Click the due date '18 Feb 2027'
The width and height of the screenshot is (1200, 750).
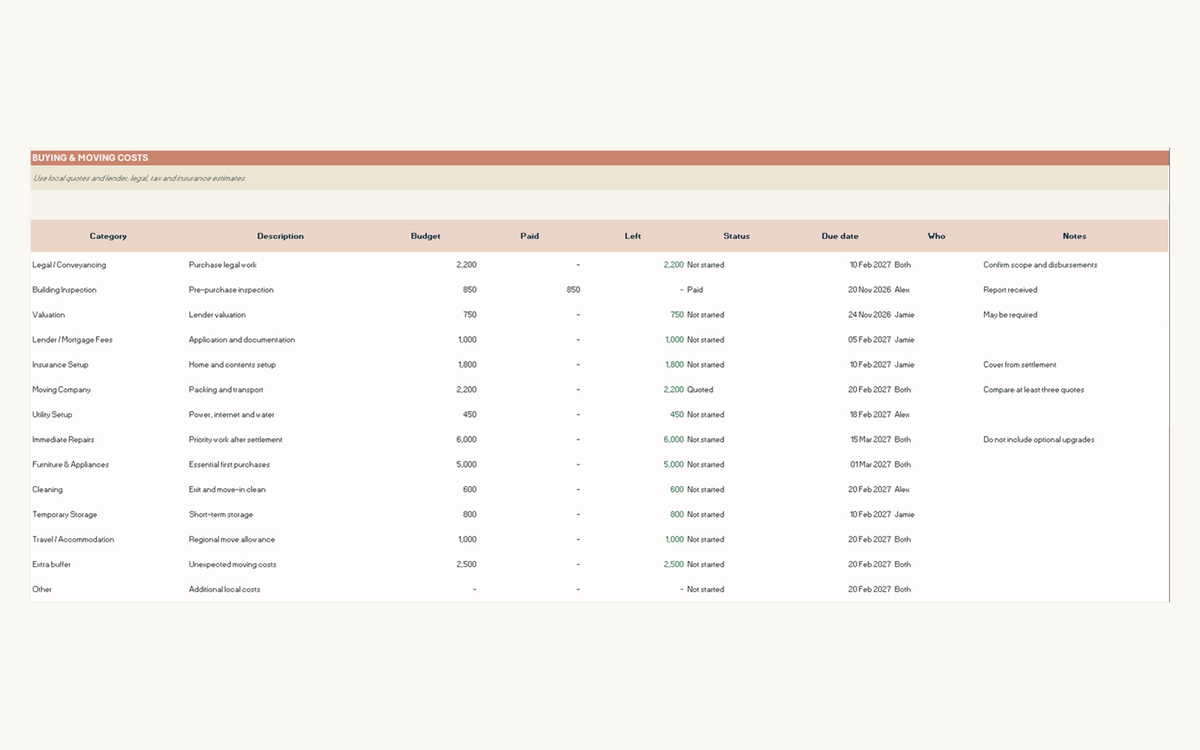click(x=870, y=415)
